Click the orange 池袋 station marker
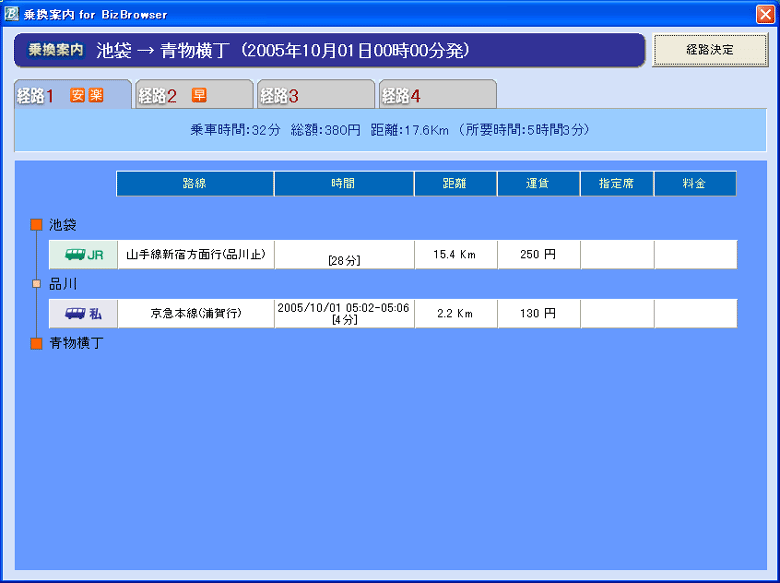Viewport: 780px width, 583px height. click(36, 225)
